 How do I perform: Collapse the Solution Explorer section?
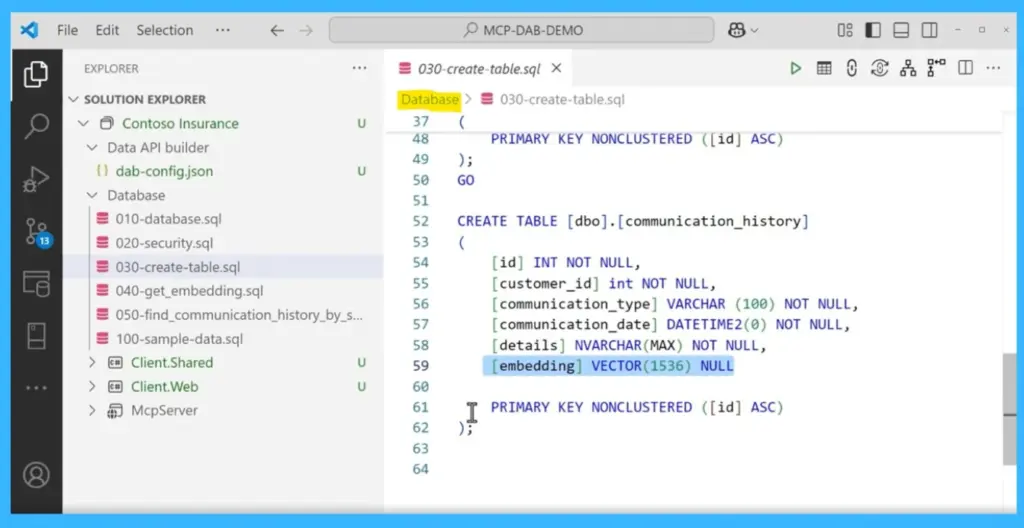(x=73, y=99)
